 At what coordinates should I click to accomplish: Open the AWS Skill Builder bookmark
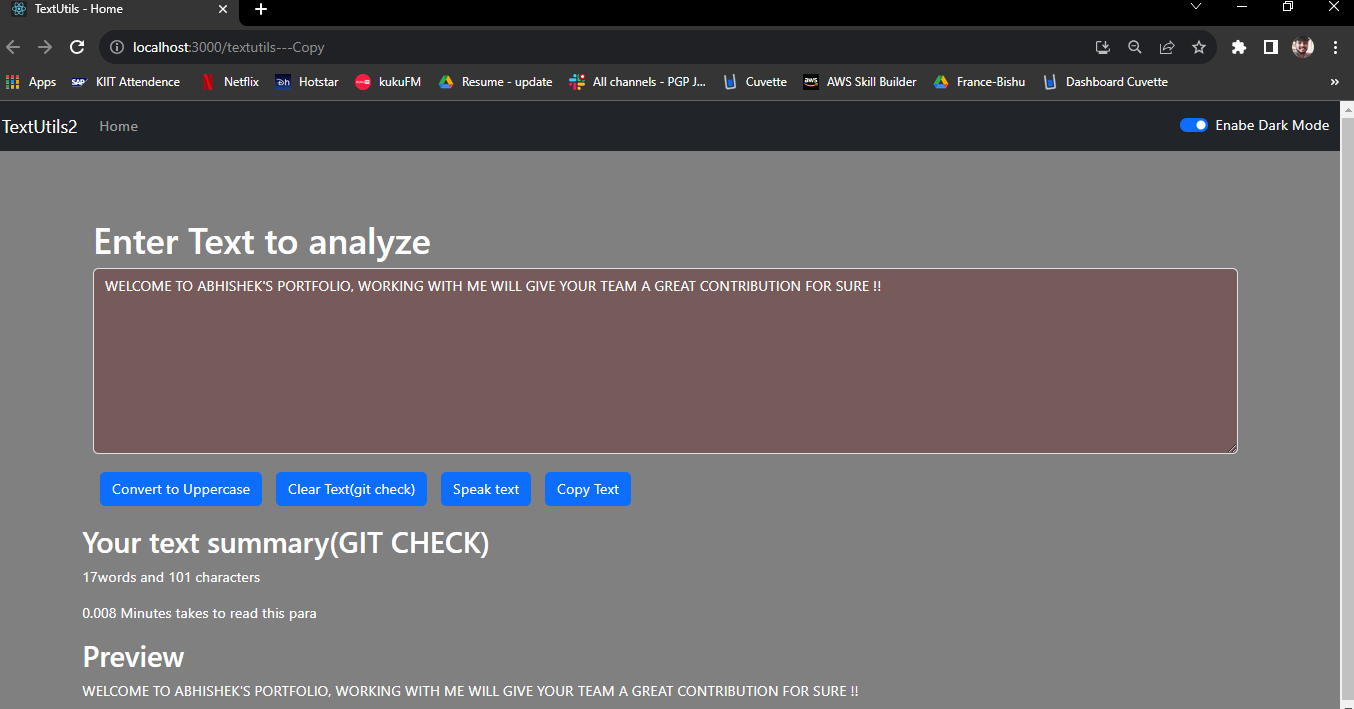point(860,82)
